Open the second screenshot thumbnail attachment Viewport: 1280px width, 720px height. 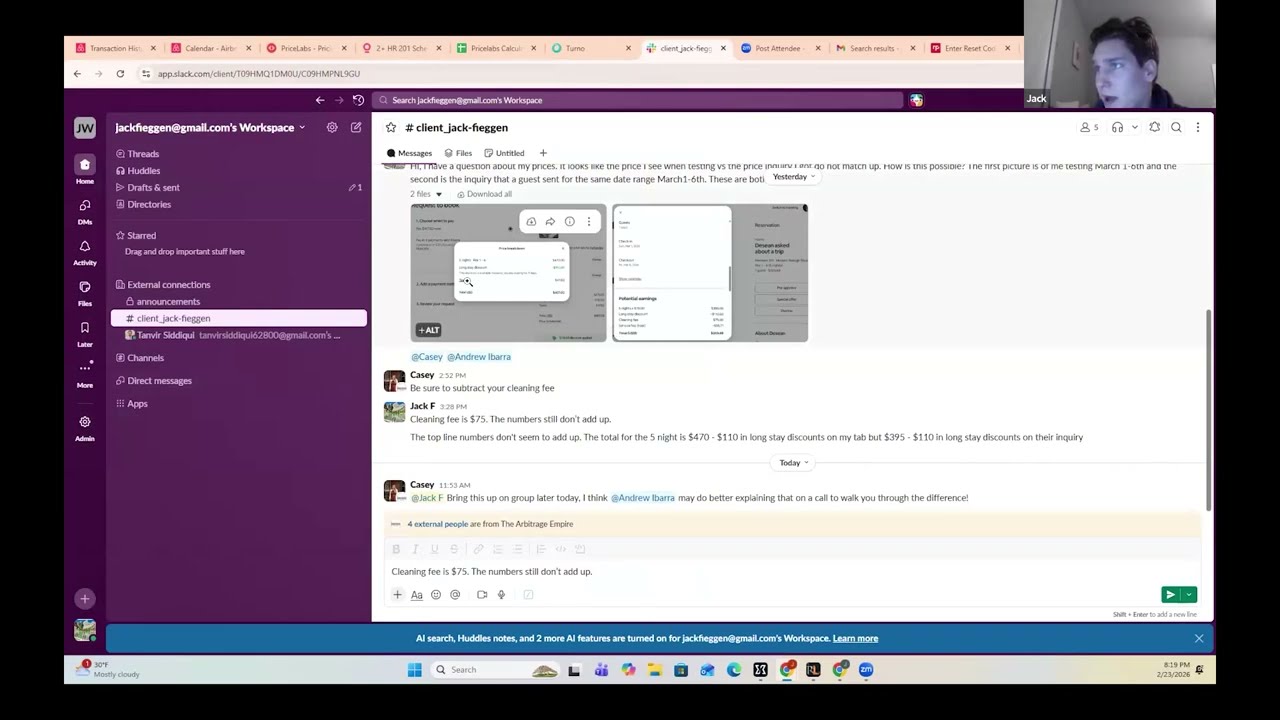tap(710, 273)
